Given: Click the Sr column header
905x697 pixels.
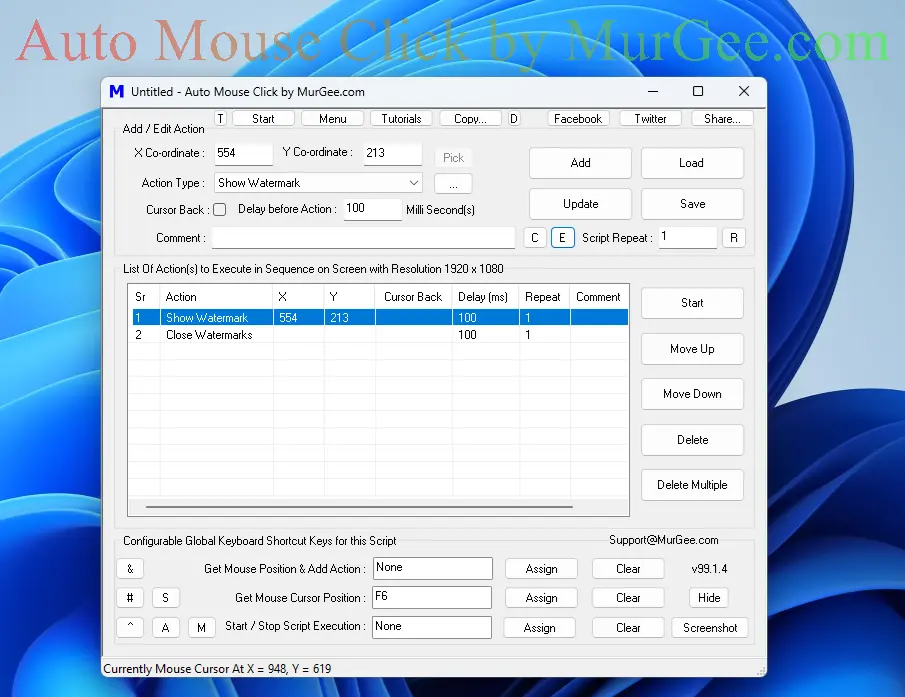Looking at the screenshot, I should pyautogui.click(x=144, y=297).
